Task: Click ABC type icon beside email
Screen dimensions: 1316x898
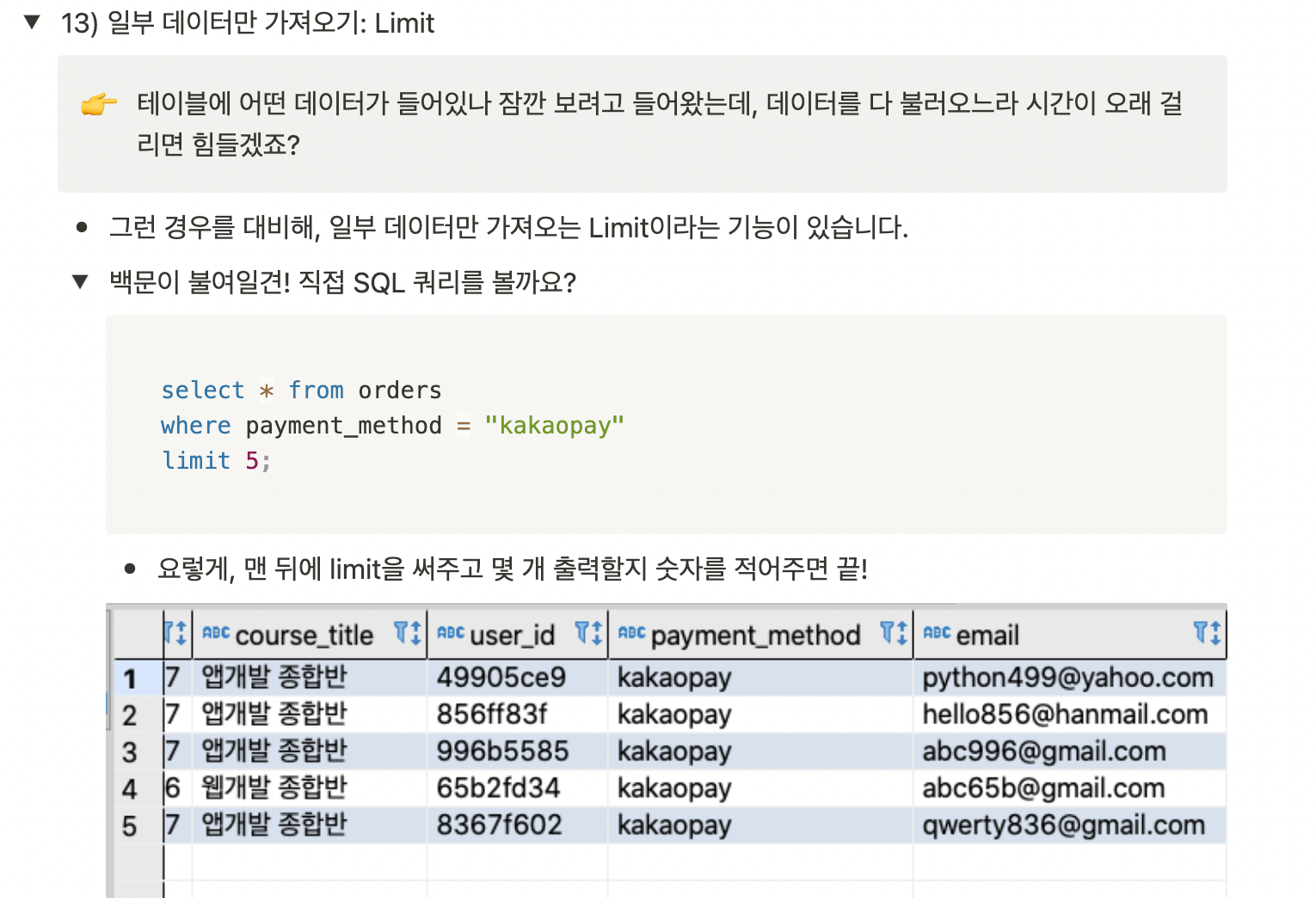Action: pos(937,633)
